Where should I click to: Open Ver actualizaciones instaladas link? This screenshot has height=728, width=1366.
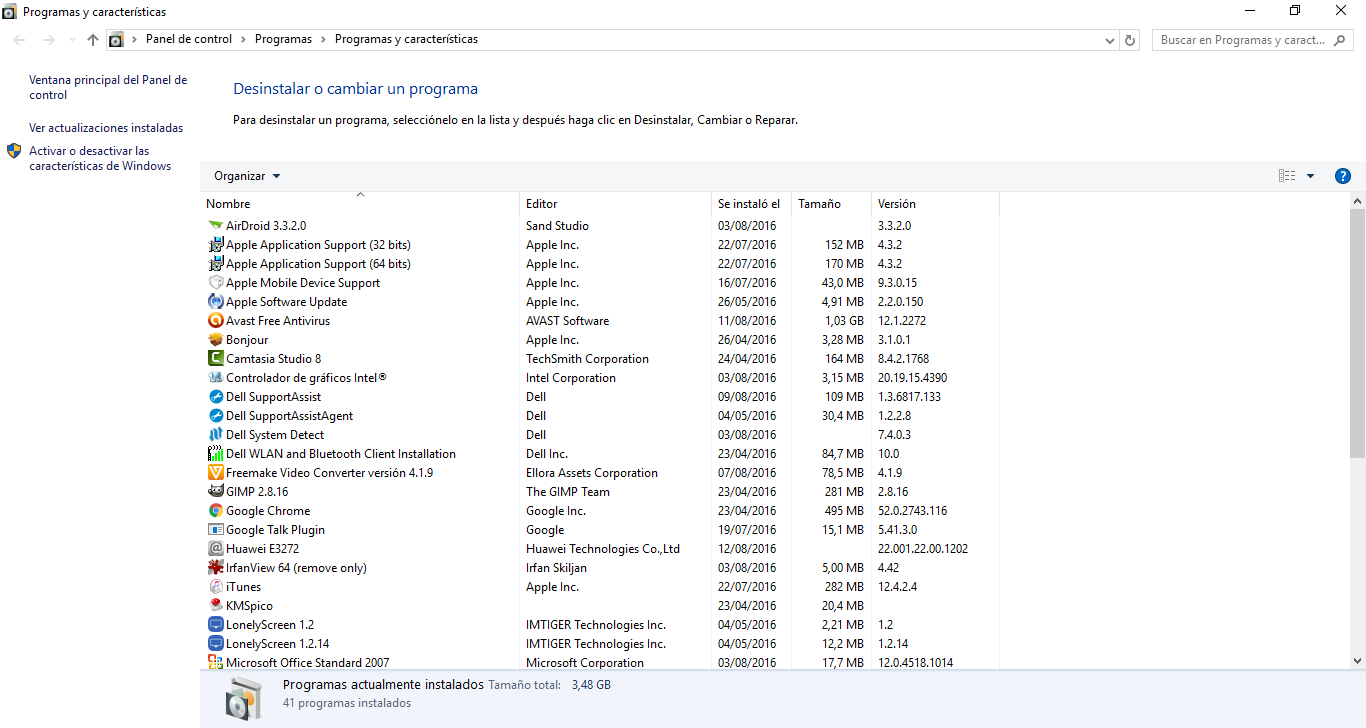click(x=106, y=128)
